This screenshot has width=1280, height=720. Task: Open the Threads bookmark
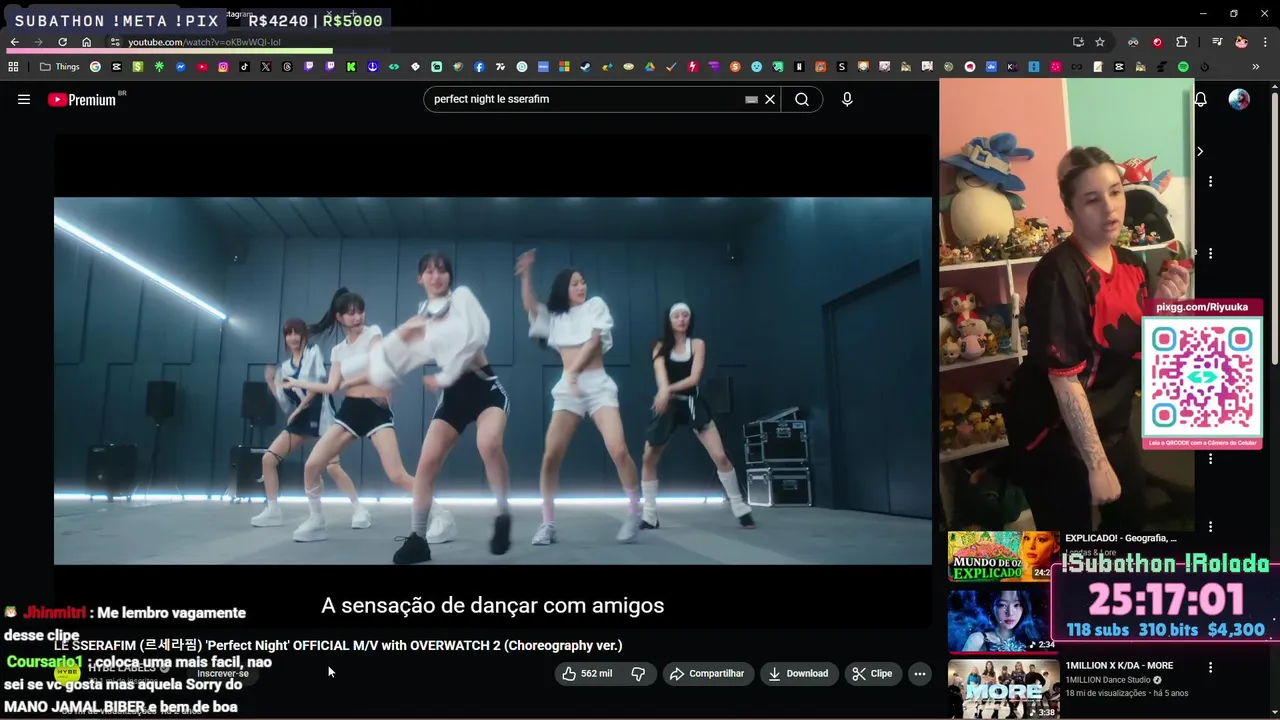point(287,67)
